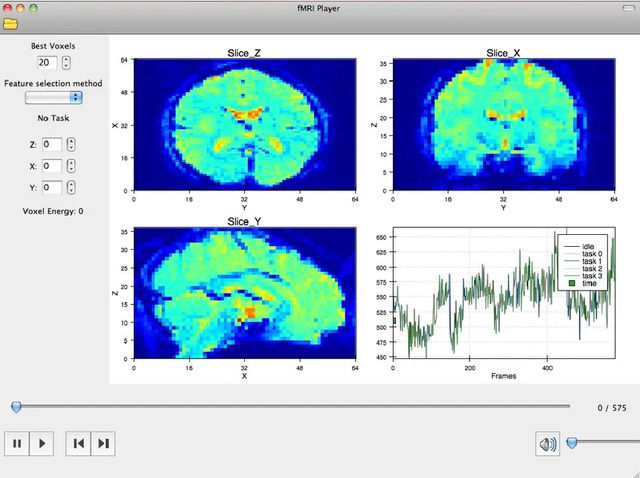This screenshot has height=478, width=640.
Task: Click the 'Slice_Y' plot title
Action: (x=244, y=221)
